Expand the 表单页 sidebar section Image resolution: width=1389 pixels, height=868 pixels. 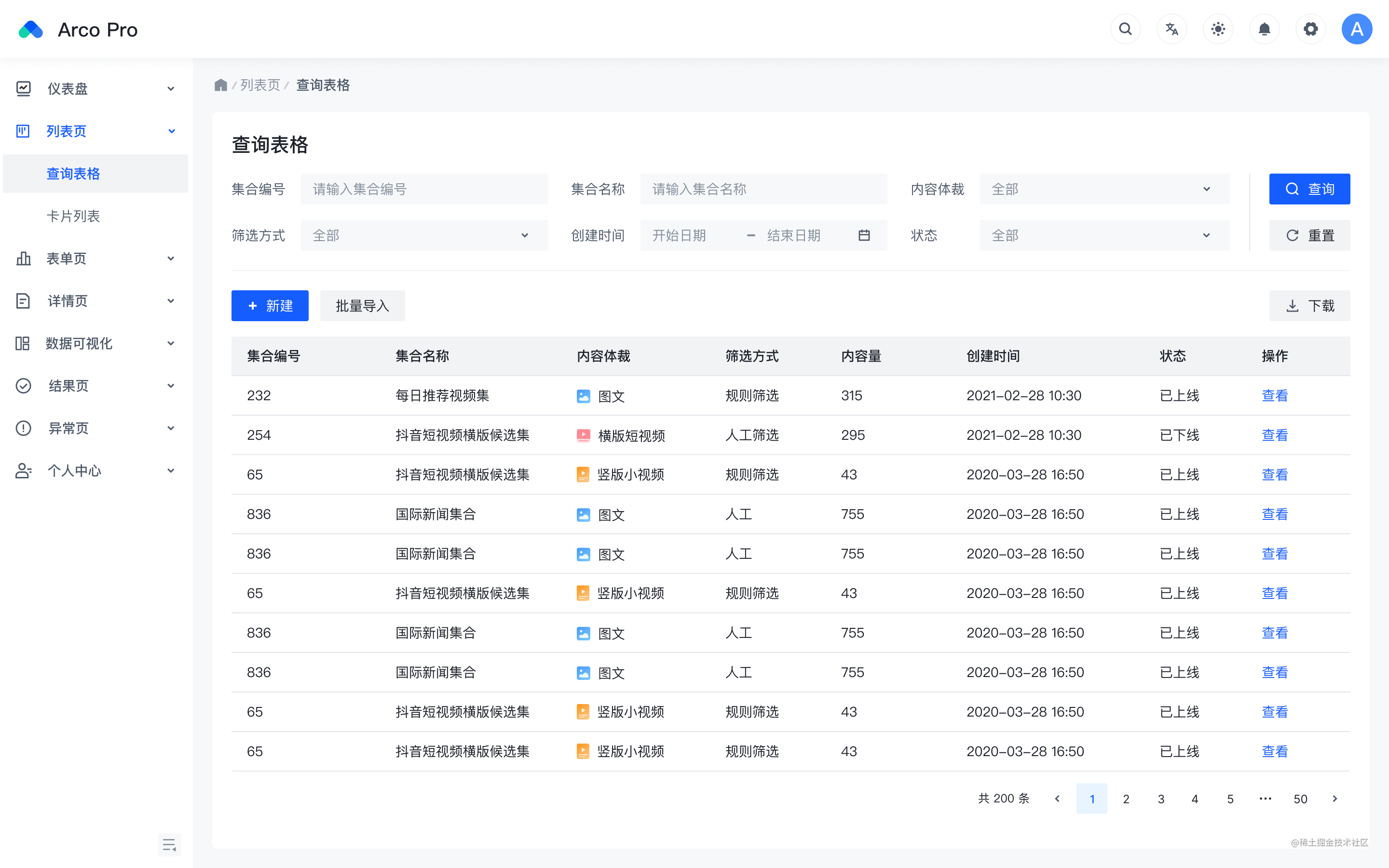click(x=67, y=258)
